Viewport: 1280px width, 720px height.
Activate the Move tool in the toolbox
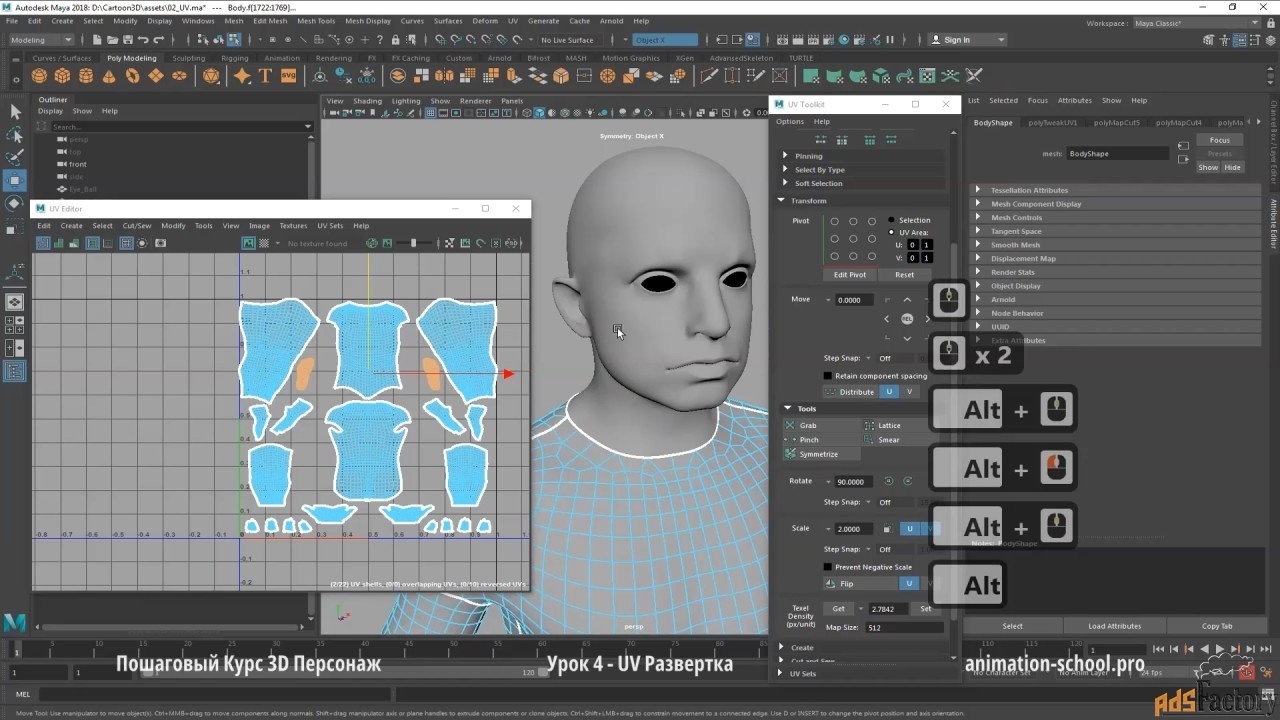coord(15,181)
